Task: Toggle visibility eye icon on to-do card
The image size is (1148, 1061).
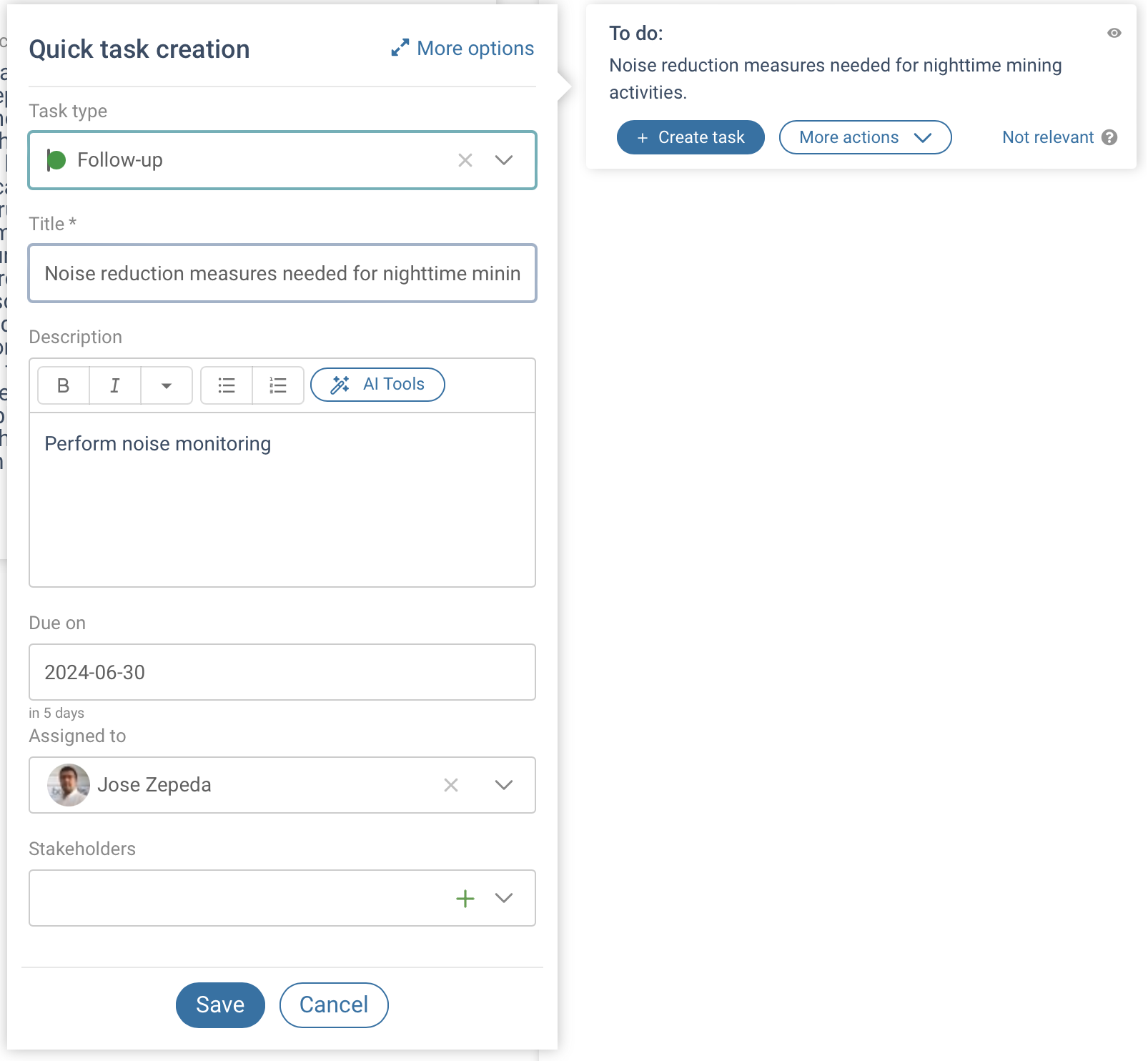Action: pos(1114,33)
